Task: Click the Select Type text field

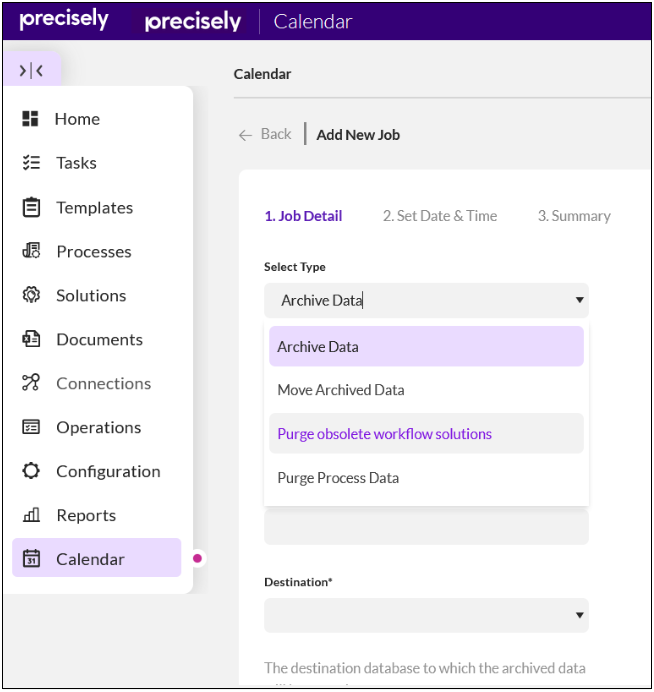Action: tap(426, 300)
